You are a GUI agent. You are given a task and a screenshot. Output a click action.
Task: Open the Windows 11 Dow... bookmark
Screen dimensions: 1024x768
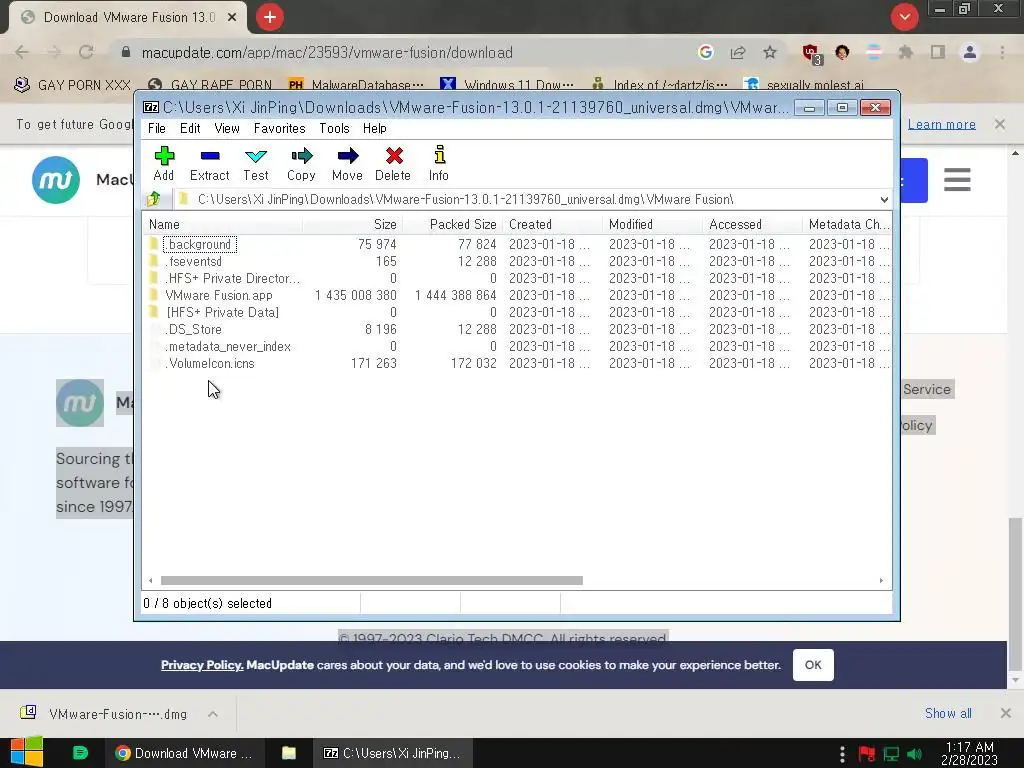[507, 85]
